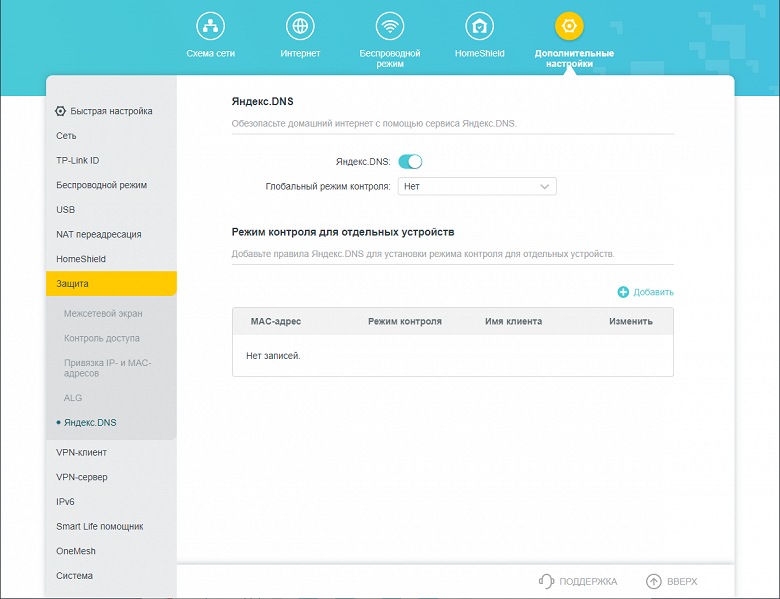780x599 pixels.
Task: Click the Wireless (Беспроводной режим) Wi-Fi icon
Action: (x=390, y=26)
